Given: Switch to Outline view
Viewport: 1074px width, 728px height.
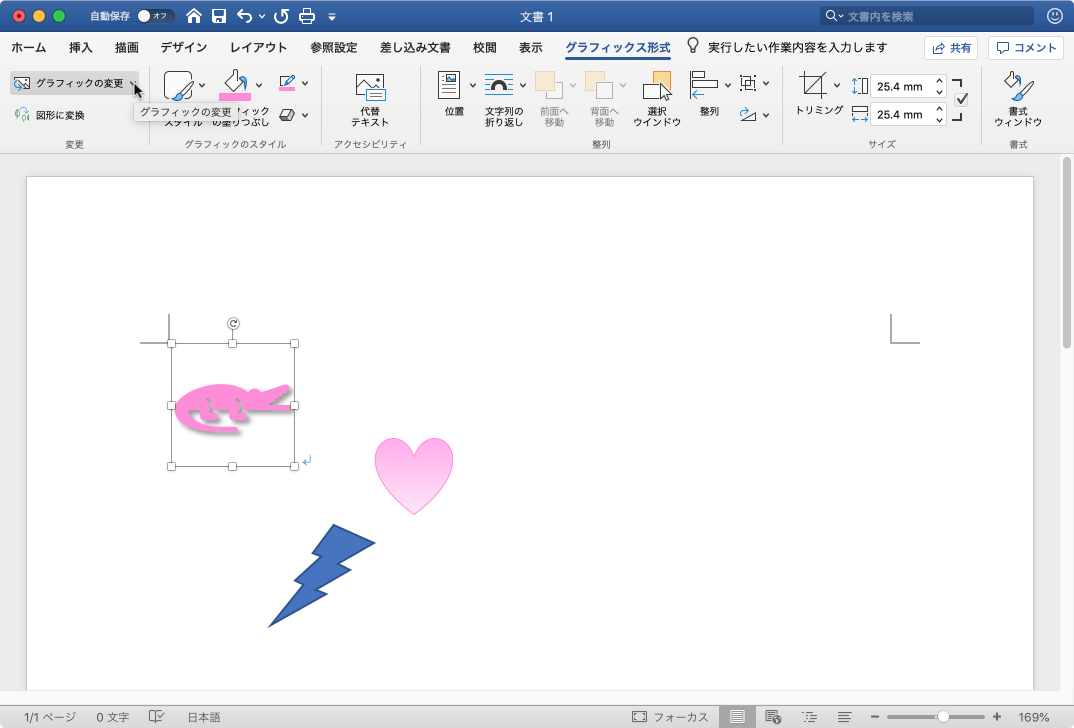Looking at the screenshot, I should point(809,716).
